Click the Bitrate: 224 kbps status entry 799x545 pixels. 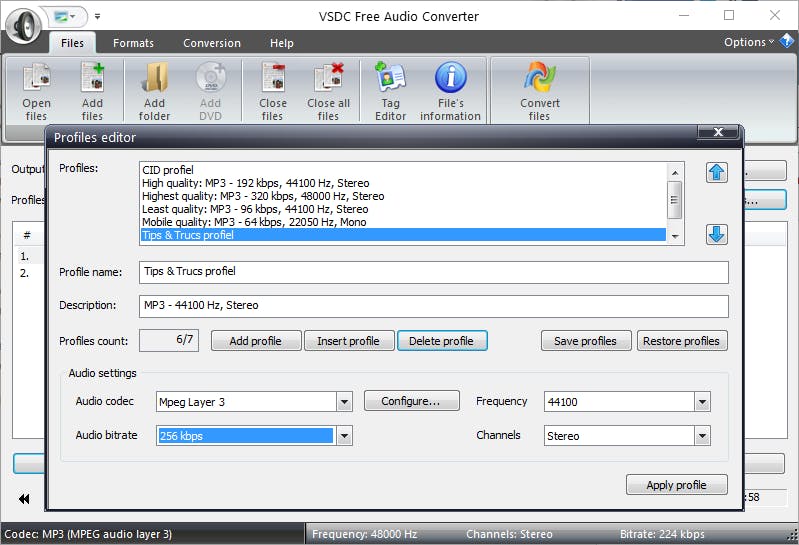point(662,534)
